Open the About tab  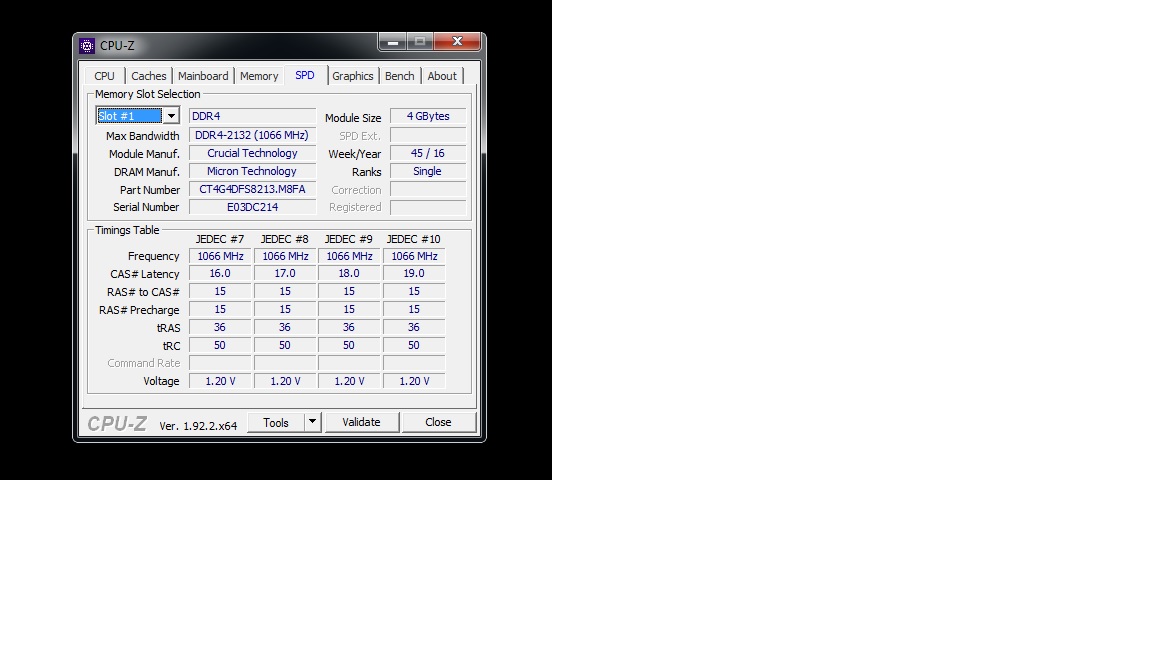tap(442, 76)
